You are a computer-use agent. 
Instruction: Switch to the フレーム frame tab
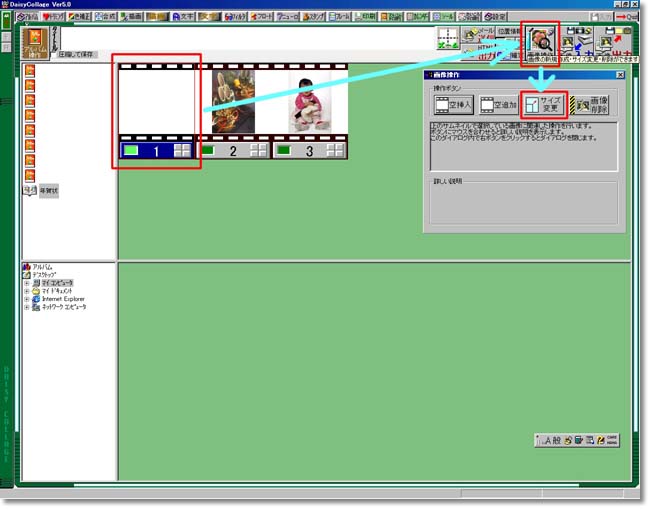(x=340, y=17)
